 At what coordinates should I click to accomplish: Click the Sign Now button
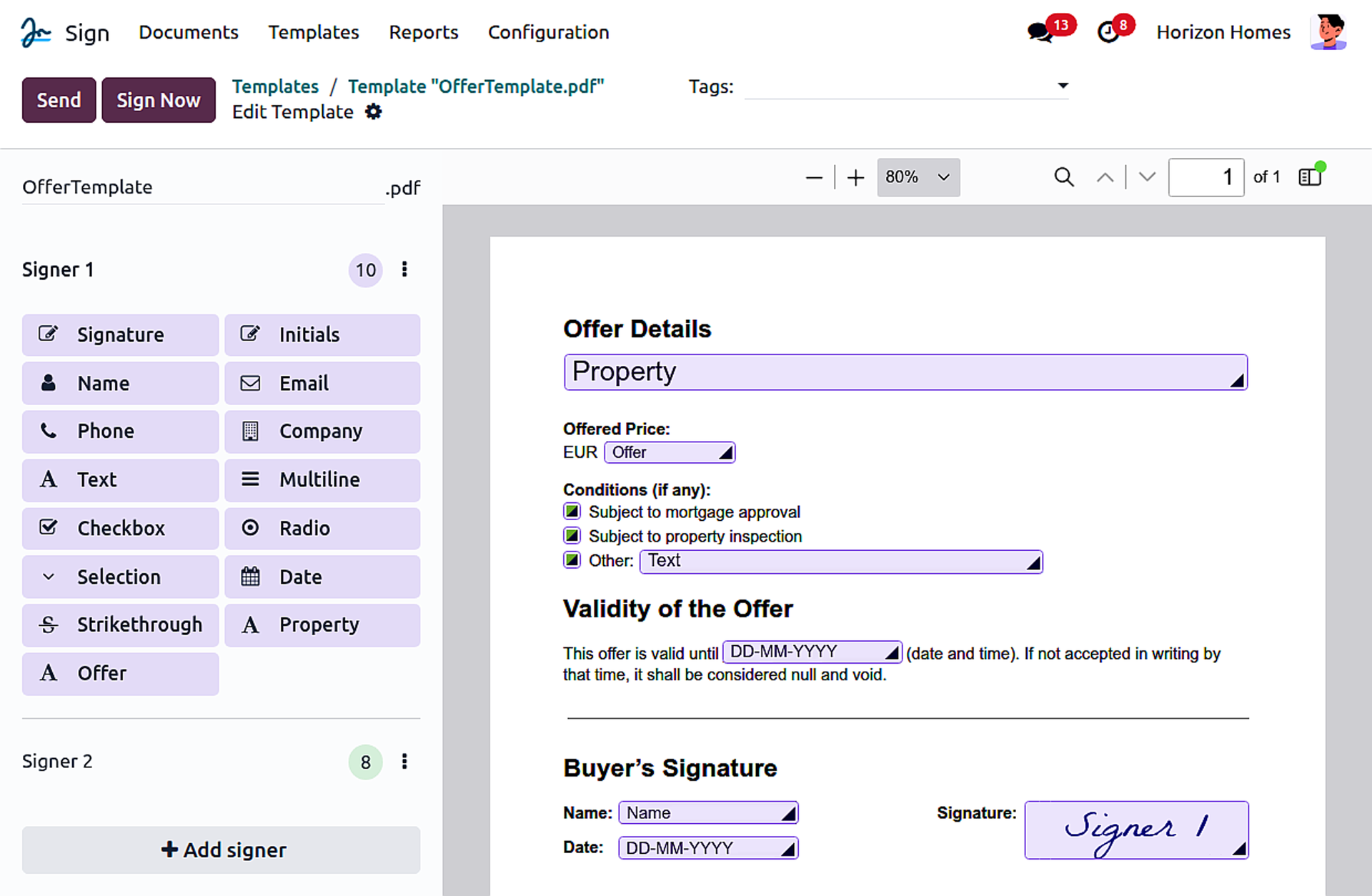(x=158, y=100)
